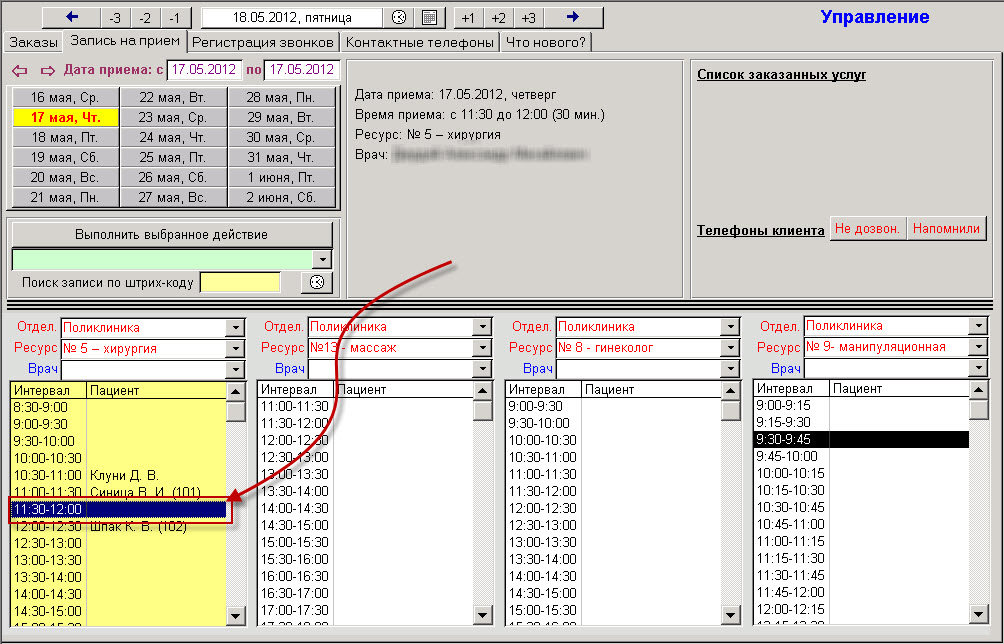Click the Телефоны клиента heading
This screenshot has width=1004, height=644.
(x=761, y=230)
